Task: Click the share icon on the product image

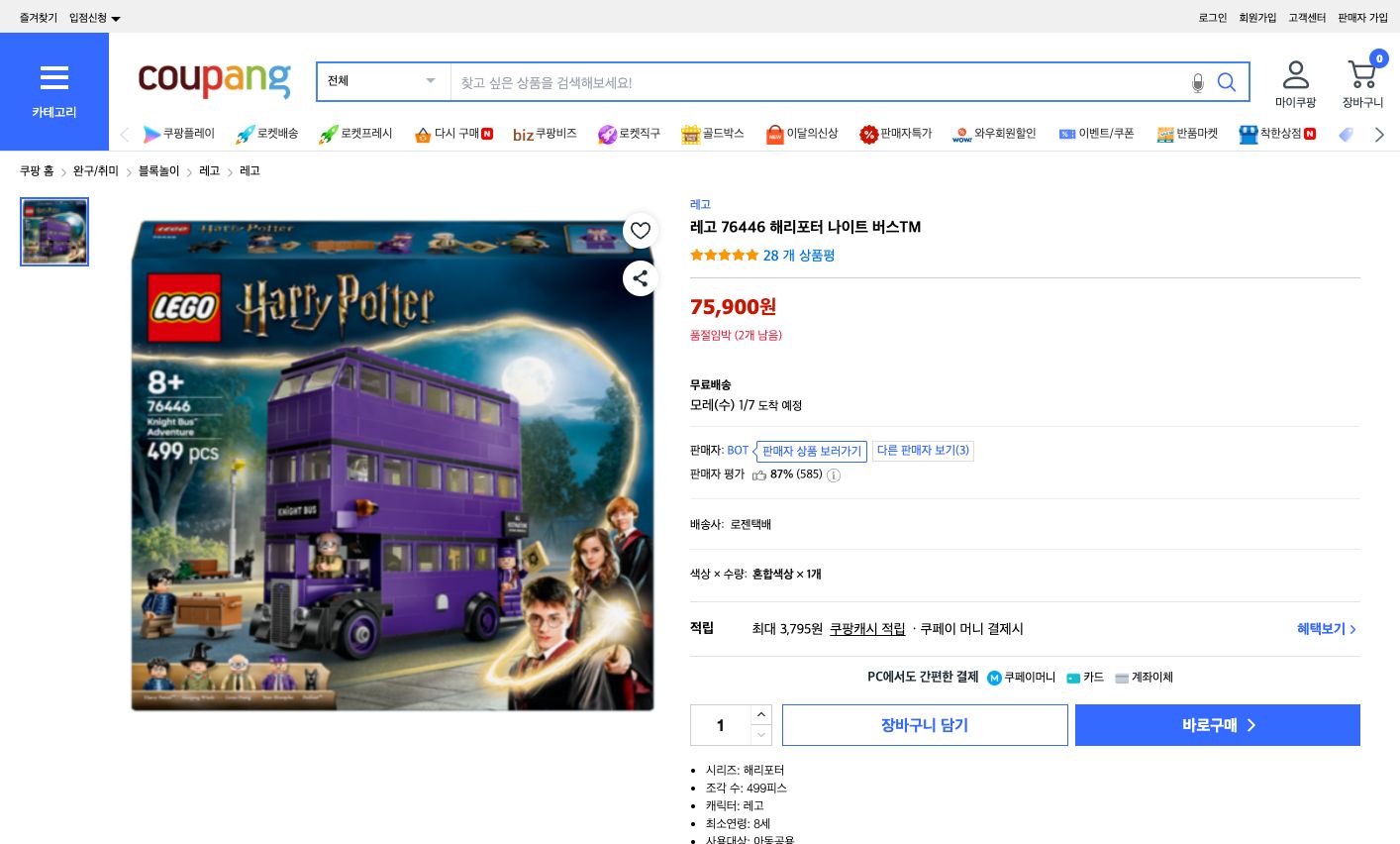Action: coord(640,278)
